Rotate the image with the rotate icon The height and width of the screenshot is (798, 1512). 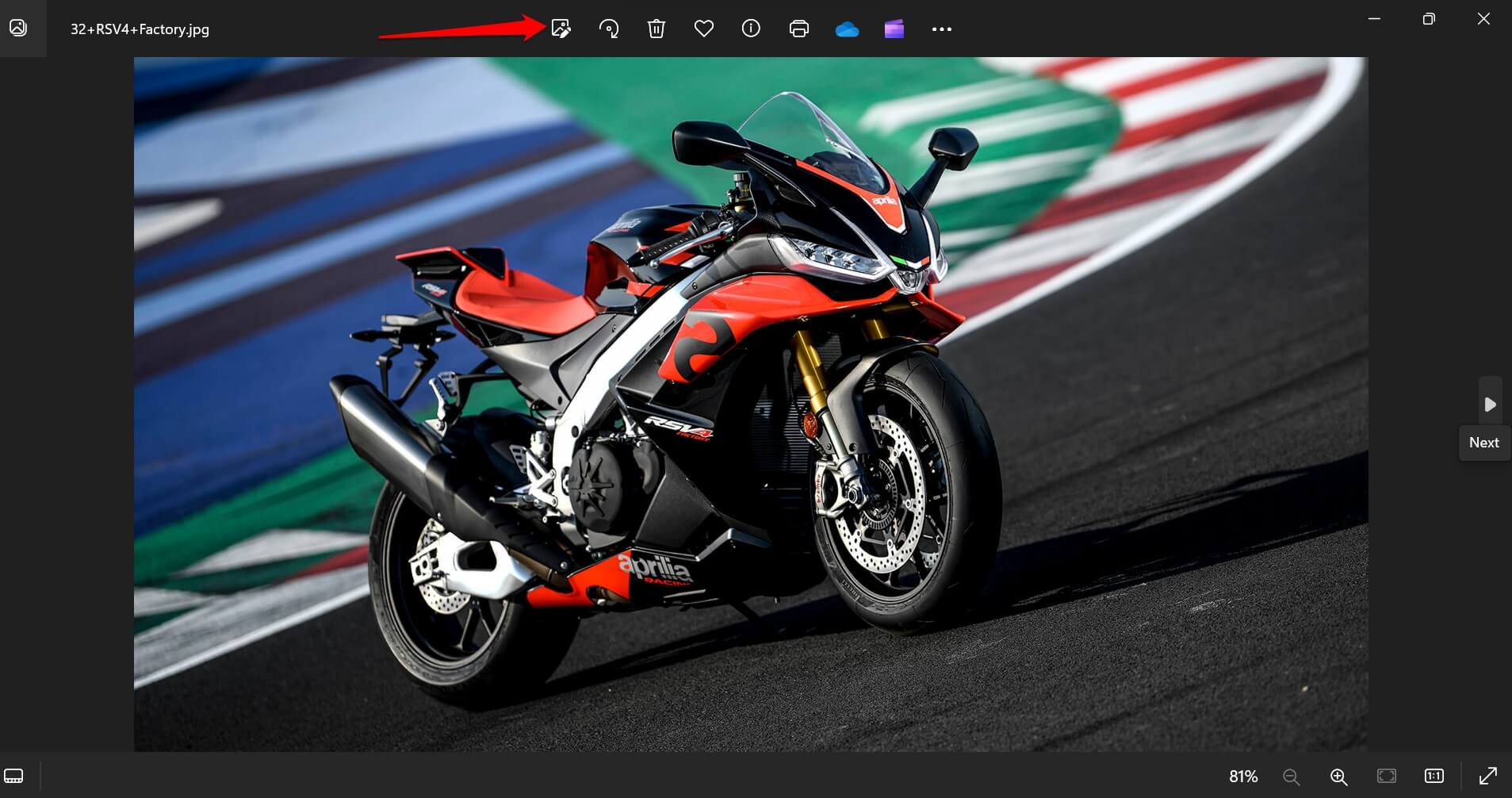(x=609, y=29)
